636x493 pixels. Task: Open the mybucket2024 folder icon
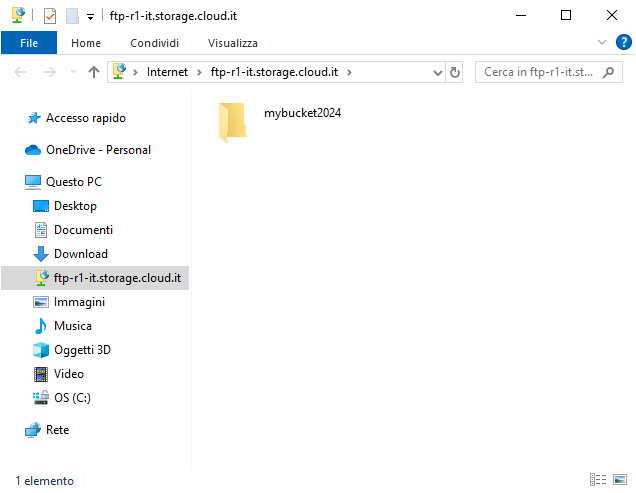(x=232, y=122)
